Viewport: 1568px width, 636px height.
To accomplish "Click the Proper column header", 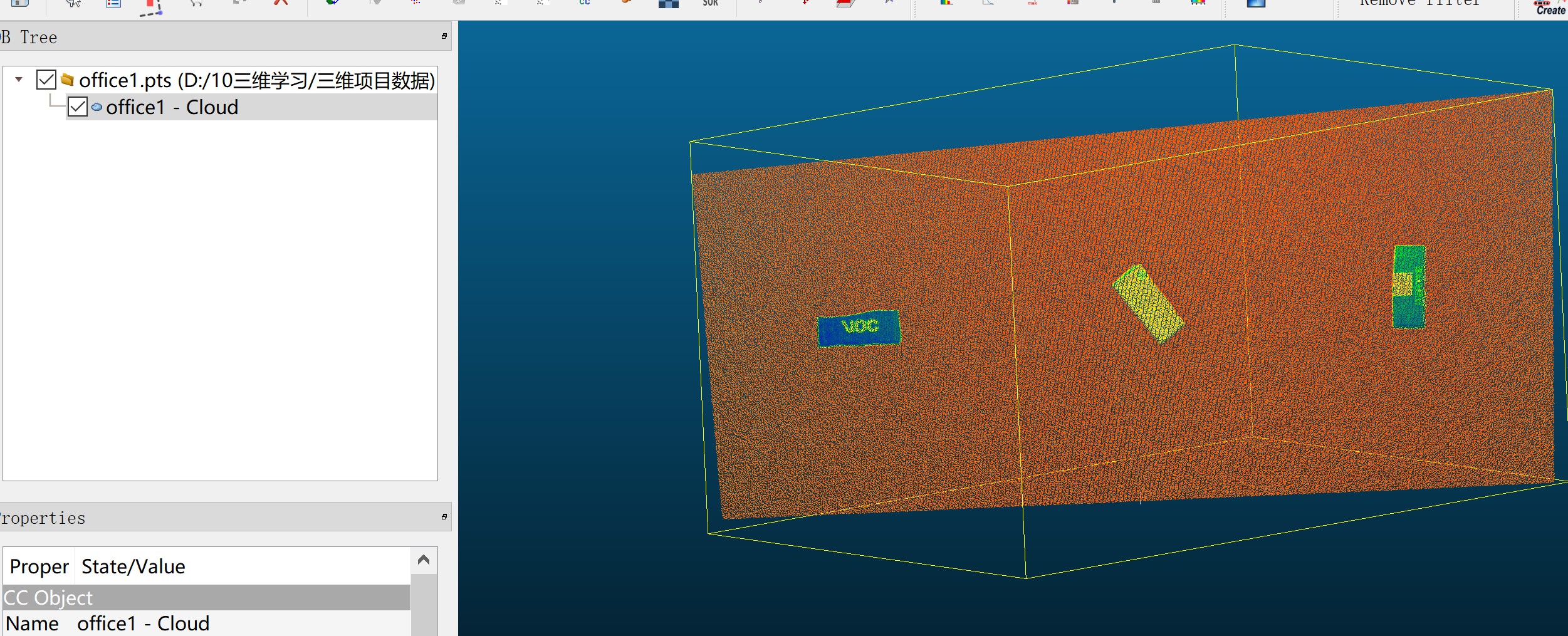I will click(39, 566).
